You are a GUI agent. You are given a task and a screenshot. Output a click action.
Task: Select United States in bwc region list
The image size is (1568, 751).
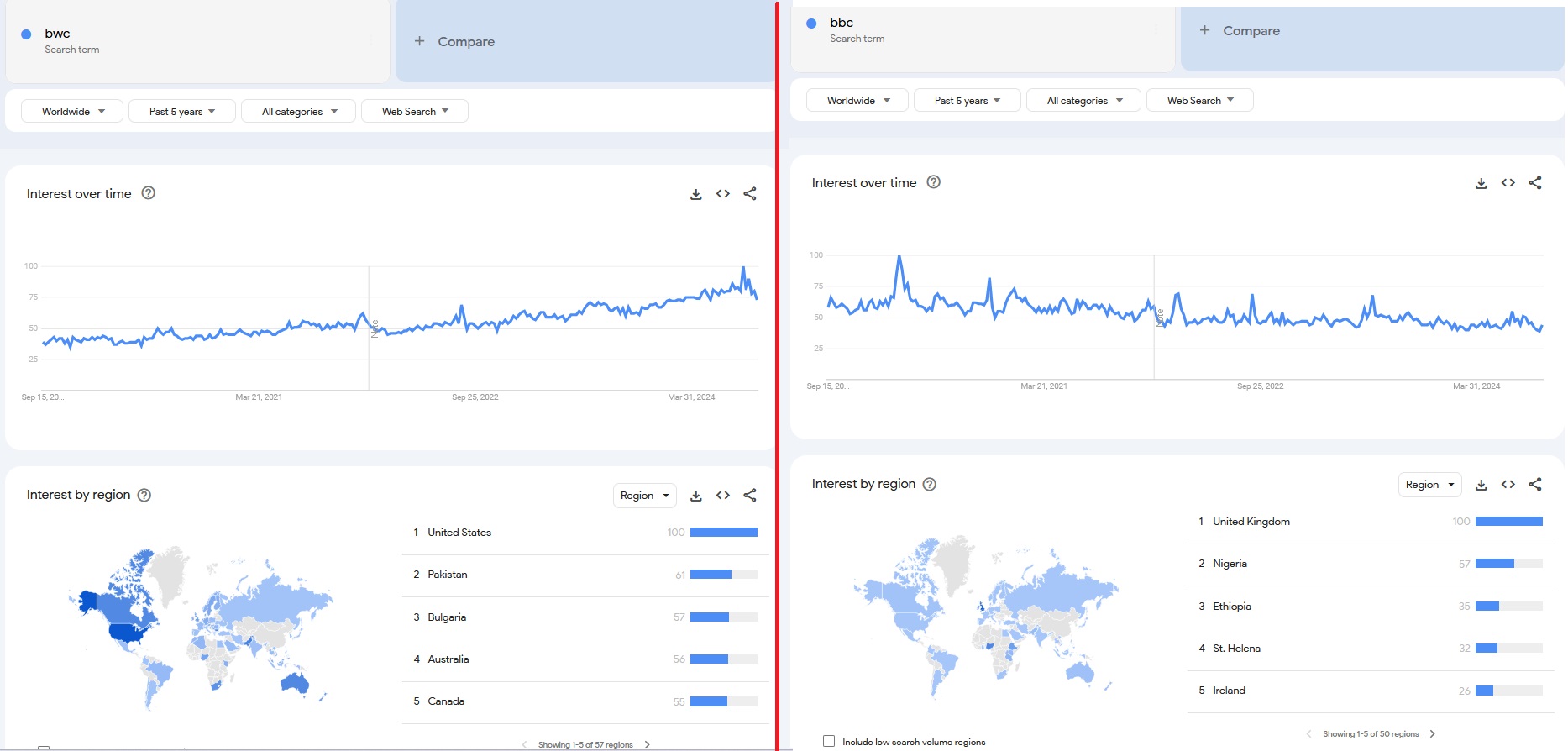(459, 533)
